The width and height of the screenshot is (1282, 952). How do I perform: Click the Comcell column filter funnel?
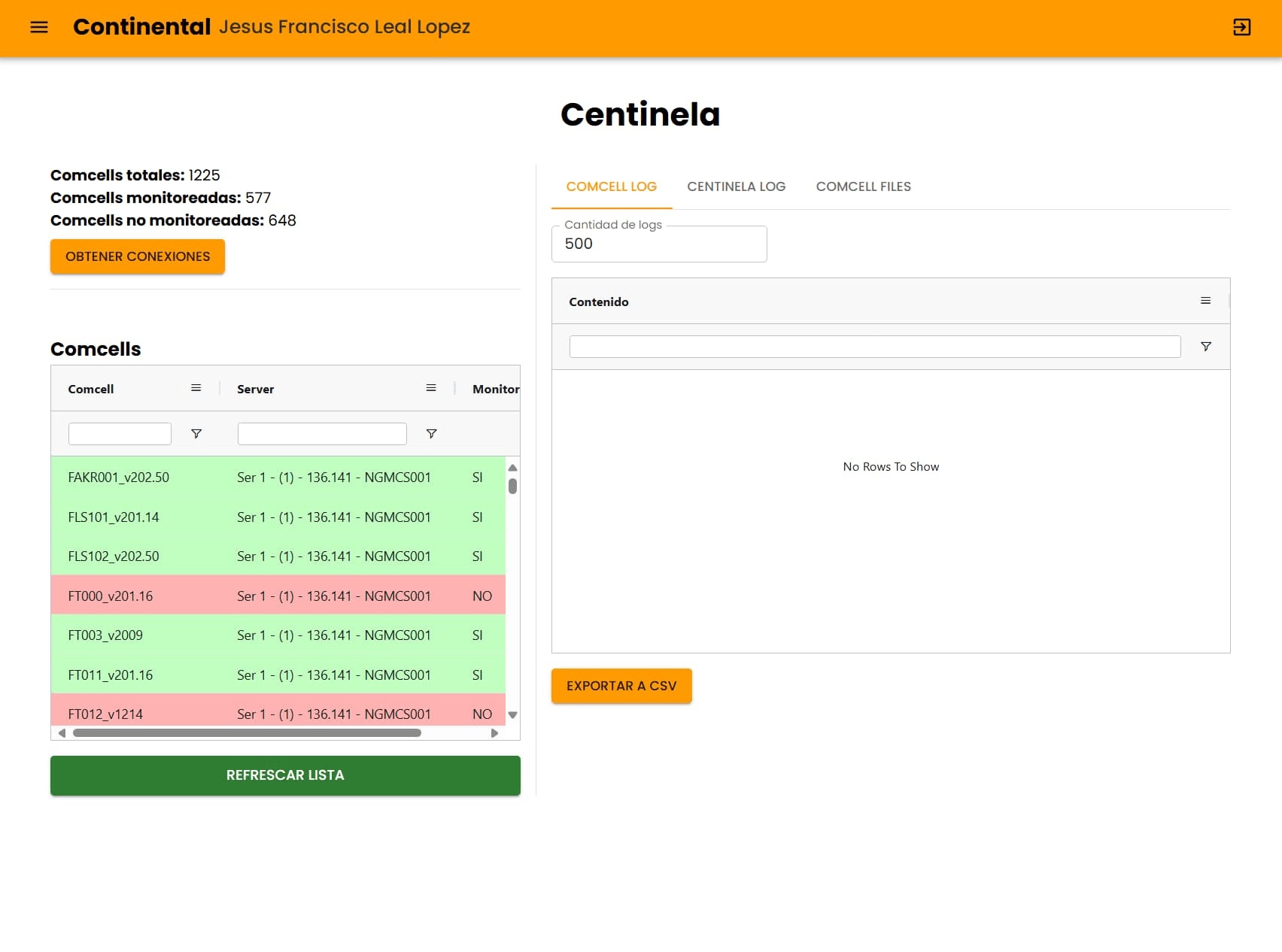[x=196, y=434]
